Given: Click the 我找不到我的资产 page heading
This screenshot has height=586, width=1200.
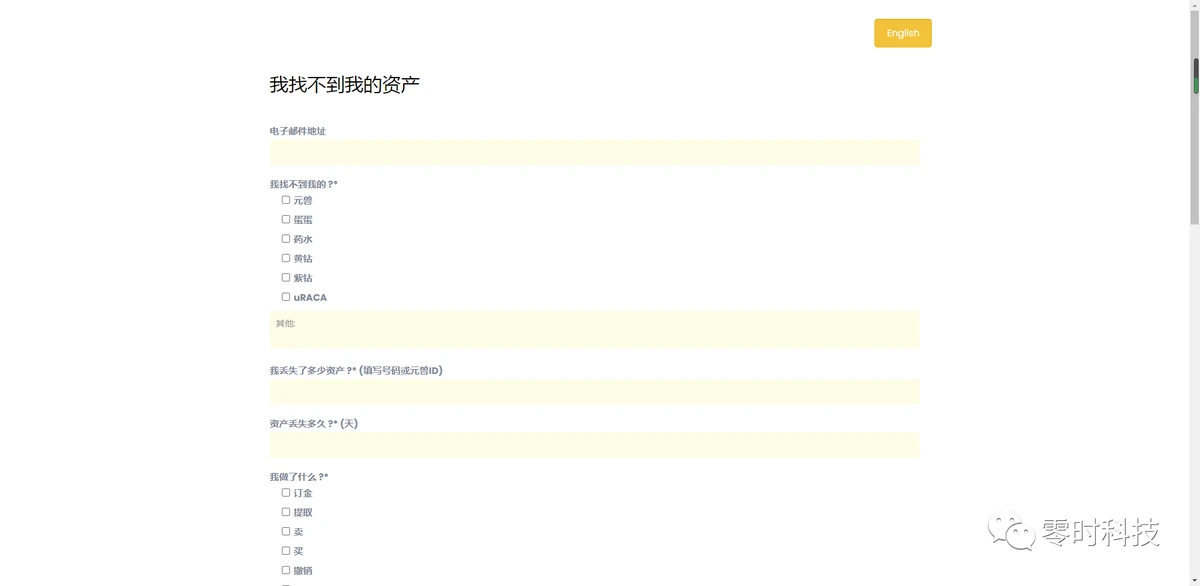Looking at the screenshot, I should tap(344, 85).
